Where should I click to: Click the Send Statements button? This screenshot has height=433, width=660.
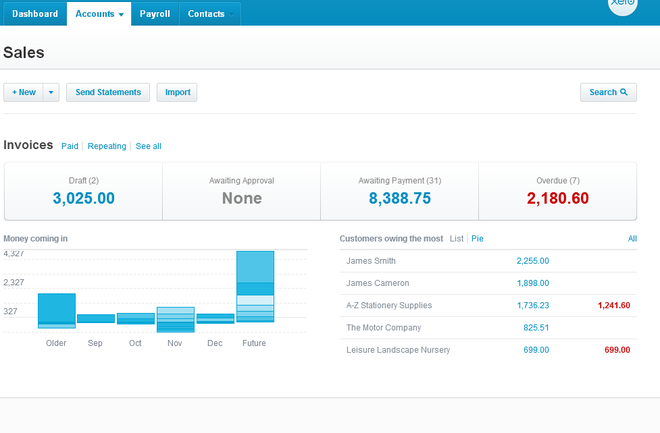(x=108, y=92)
